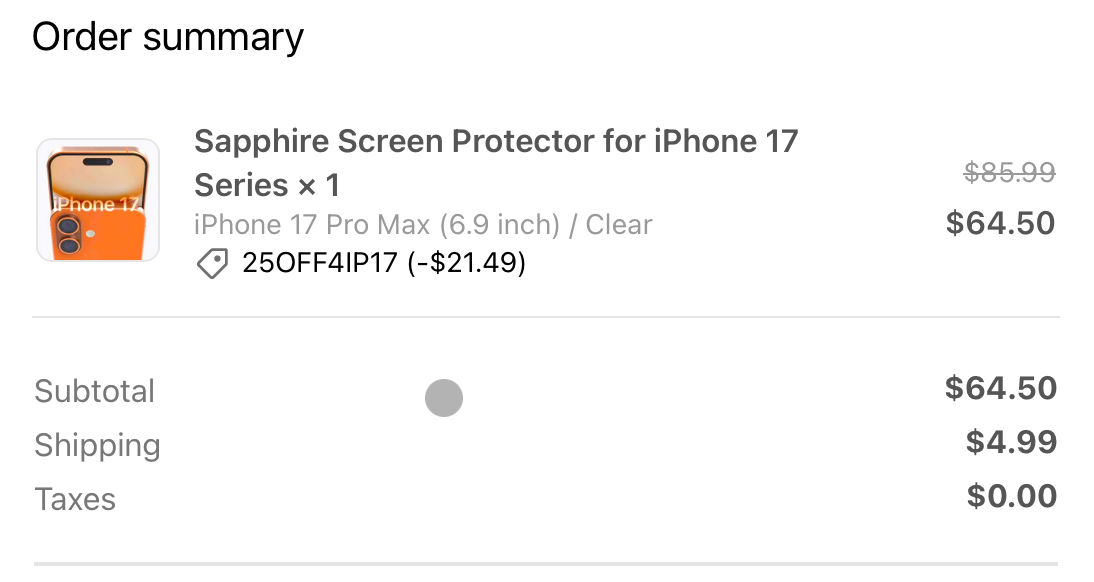Click the $4.99 shipping cost
Viewport: 1094px width, 582px height.
tap(1011, 442)
